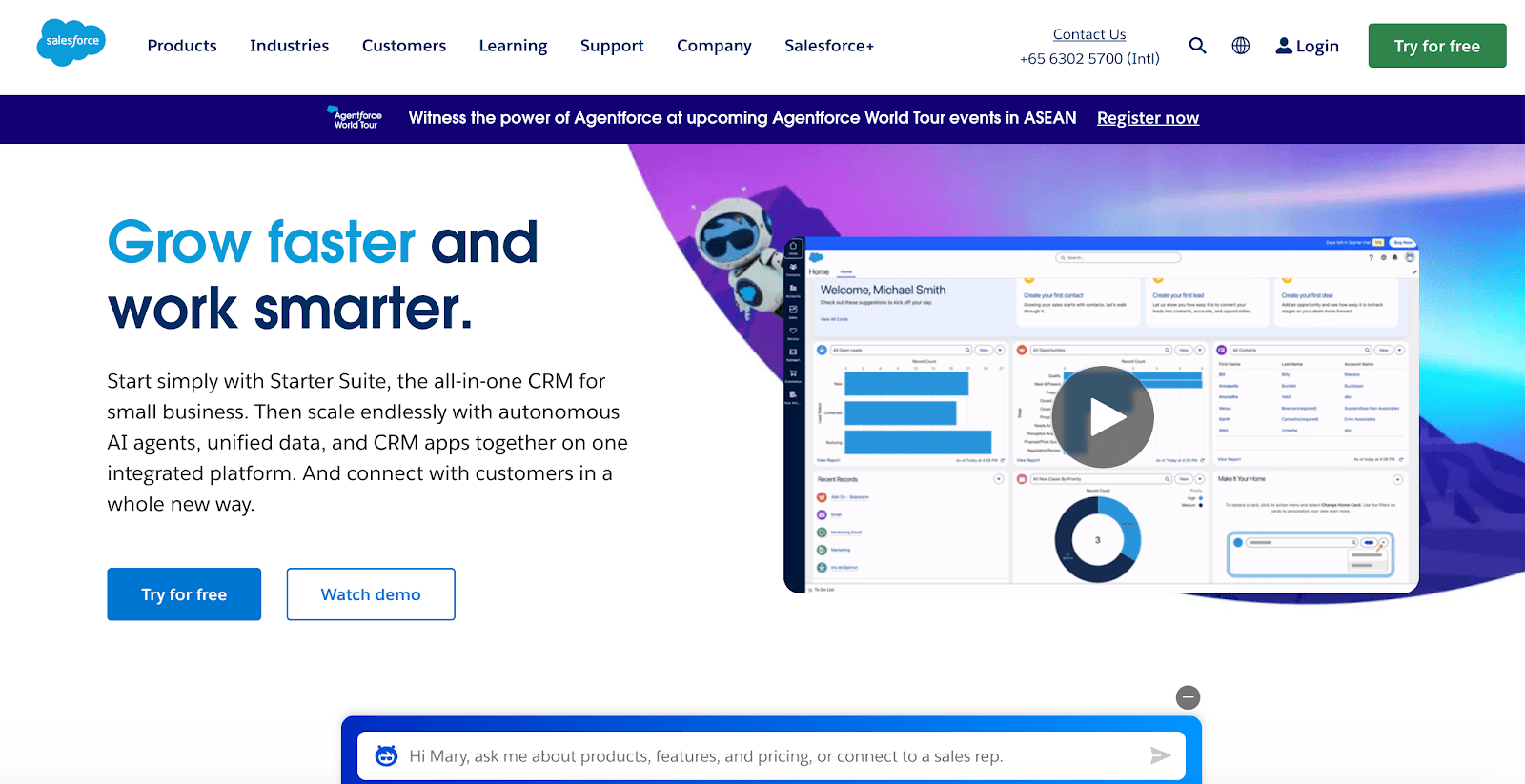Click the Login link text
The width and height of the screenshot is (1525, 784).
1317,46
